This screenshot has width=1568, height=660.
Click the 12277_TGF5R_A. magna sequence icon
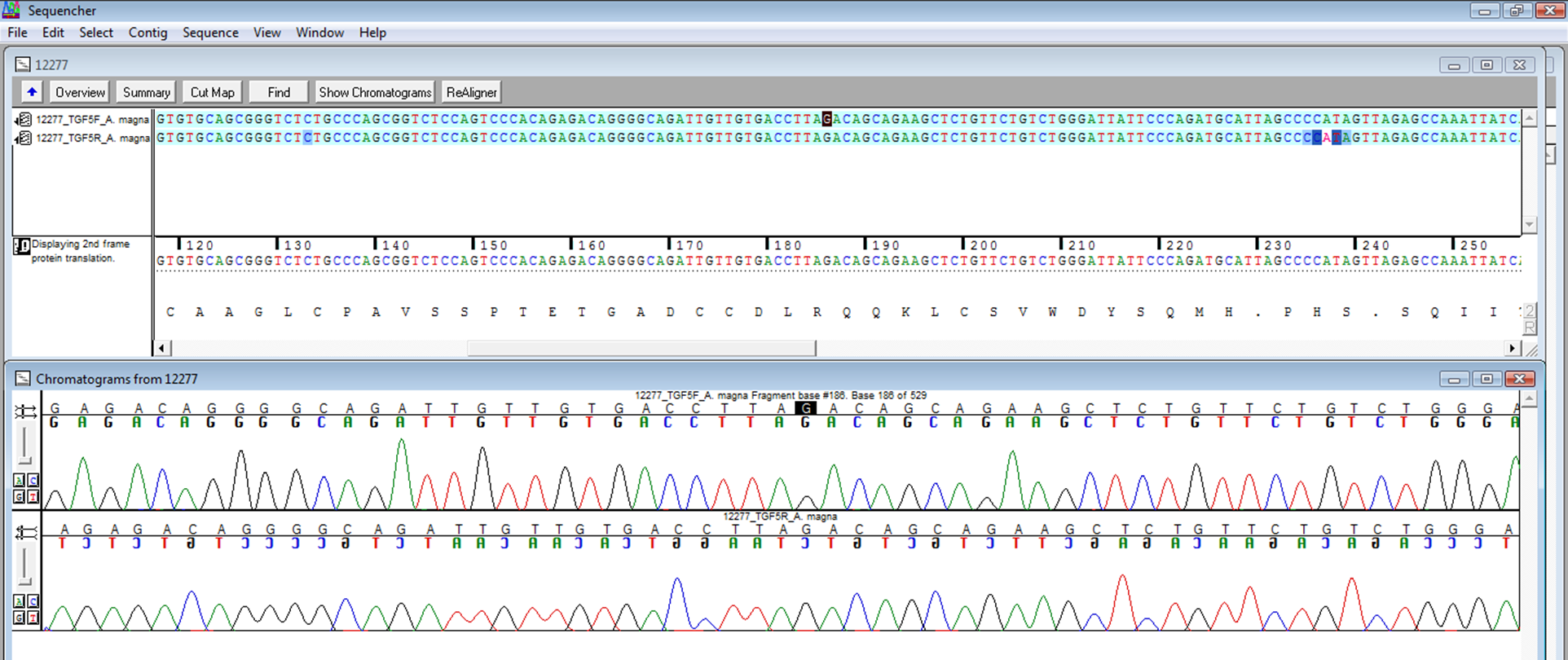coord(24,139)
